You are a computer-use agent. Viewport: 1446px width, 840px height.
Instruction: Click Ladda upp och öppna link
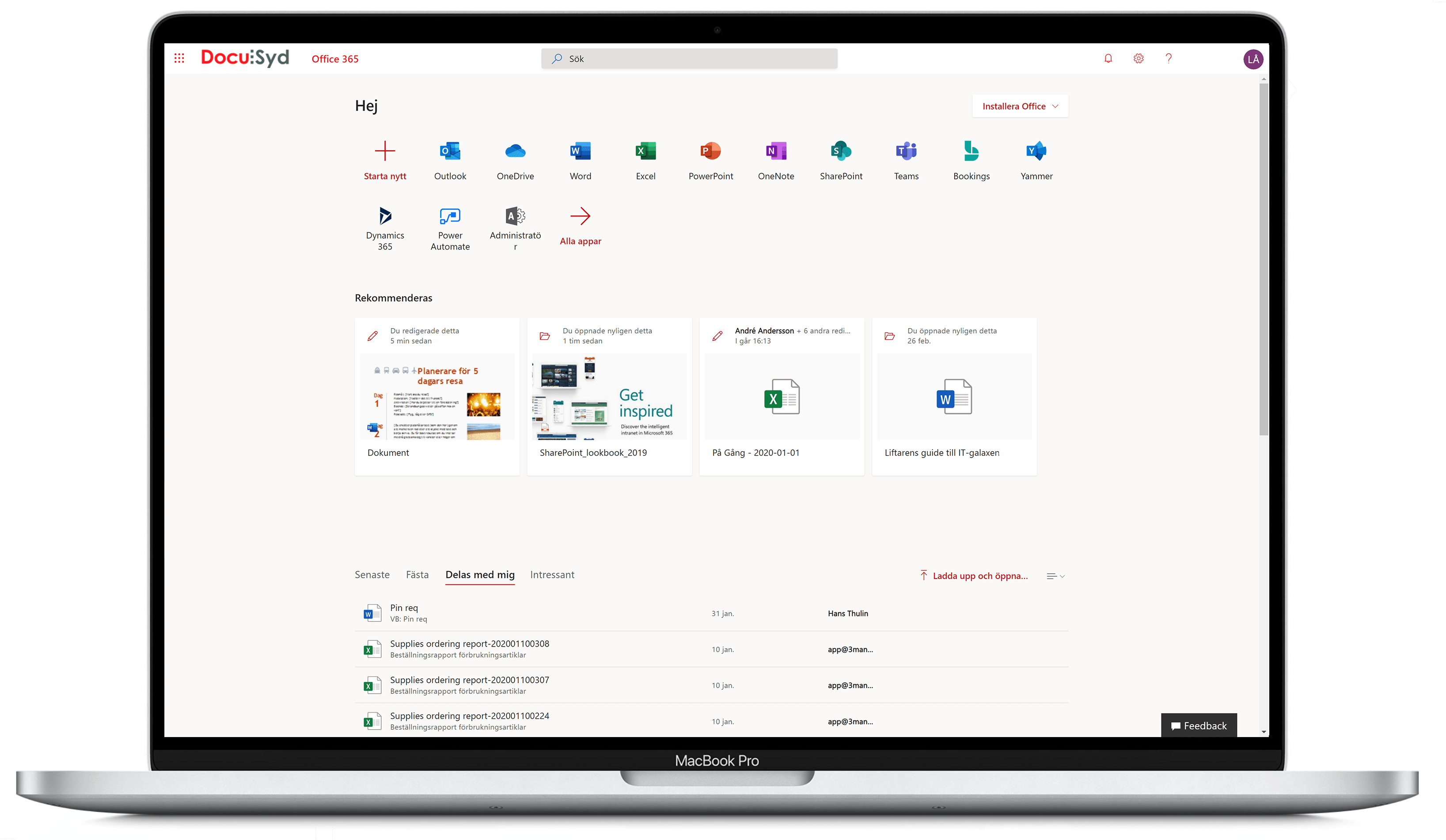point(974,576)
